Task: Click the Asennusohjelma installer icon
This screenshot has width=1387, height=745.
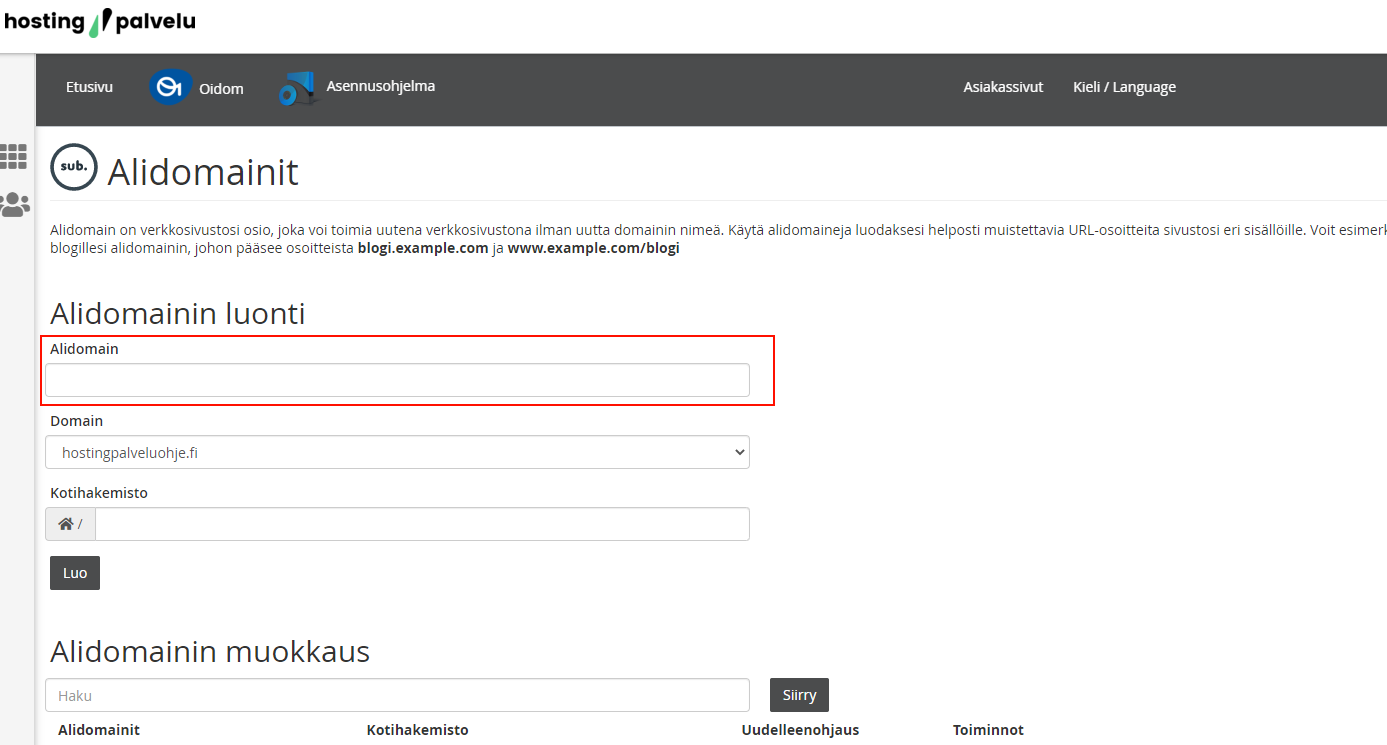Action: pyautogui.click(x=297, y=89)
